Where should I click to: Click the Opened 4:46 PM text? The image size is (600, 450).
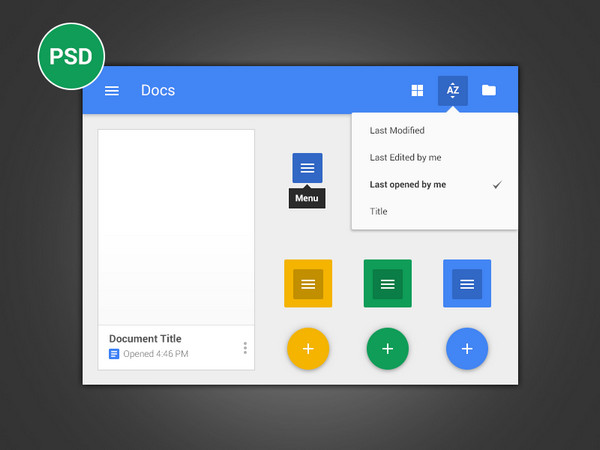(x=156, y=354)
